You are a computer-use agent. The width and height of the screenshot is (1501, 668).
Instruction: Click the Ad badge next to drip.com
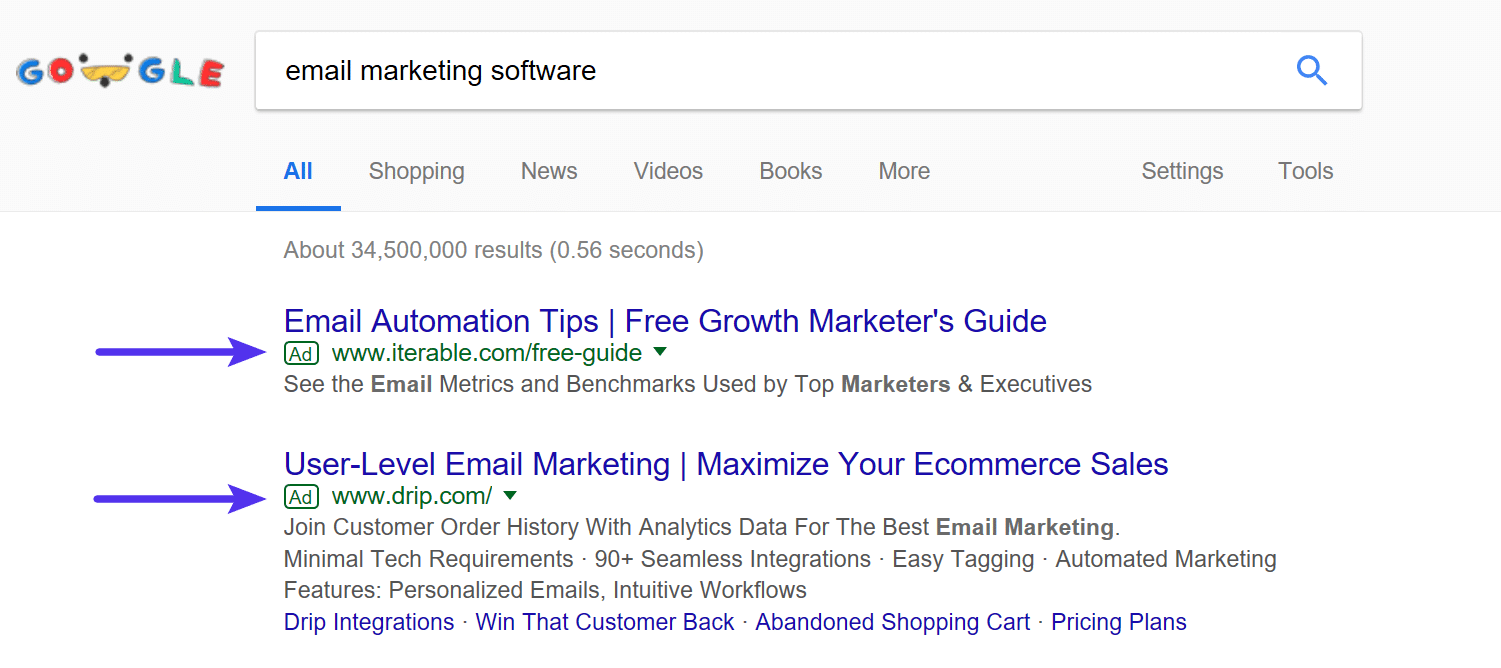pos(301,495)
